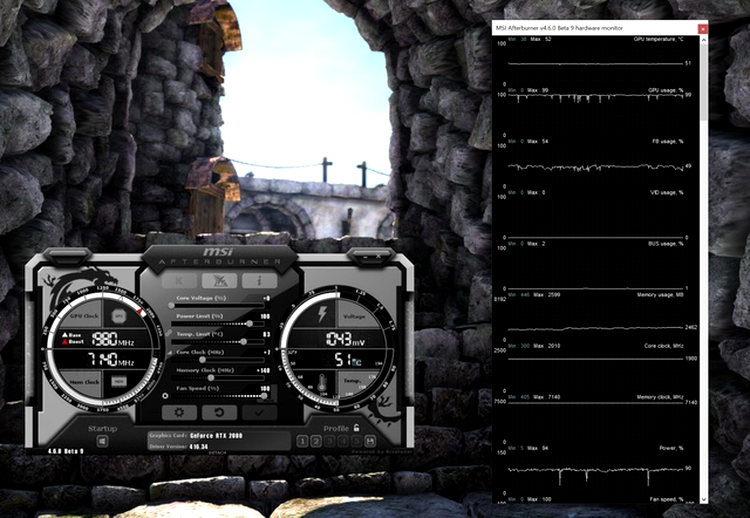Click the 51 °C temperature readout
750x518 pixels.
tap(348, 360)
